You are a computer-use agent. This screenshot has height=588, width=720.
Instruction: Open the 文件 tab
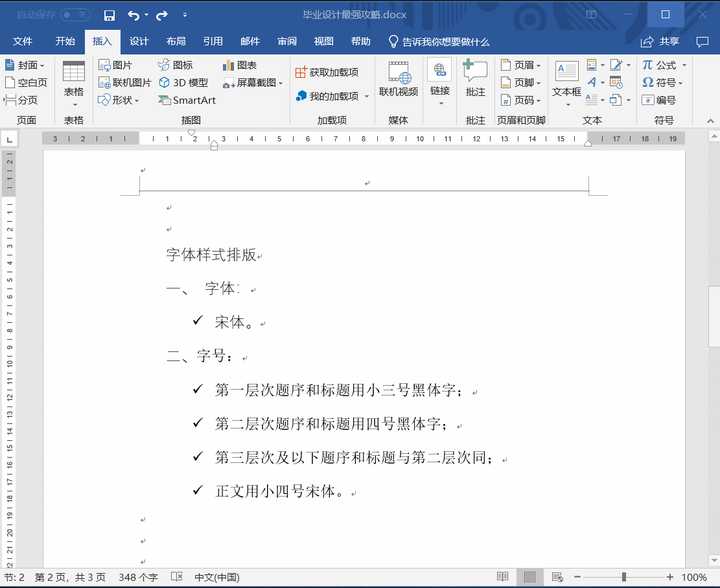tap(22, 41)
